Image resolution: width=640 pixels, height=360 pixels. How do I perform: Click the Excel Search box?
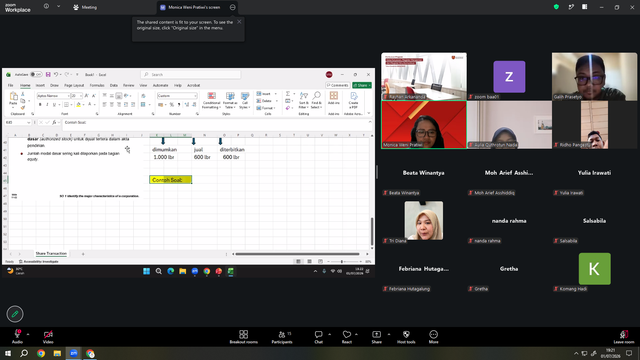191,75
